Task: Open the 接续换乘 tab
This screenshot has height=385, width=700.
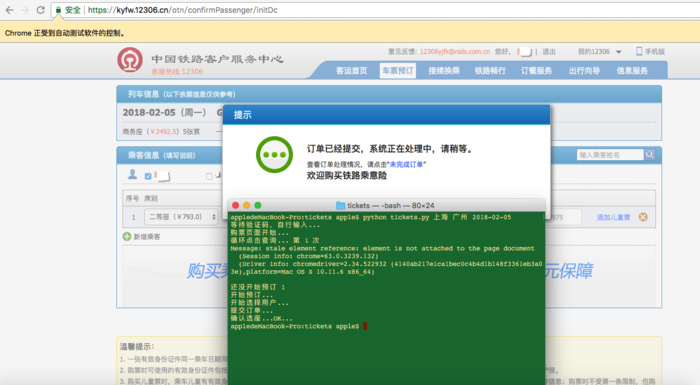Action: [x=444, y=71]
